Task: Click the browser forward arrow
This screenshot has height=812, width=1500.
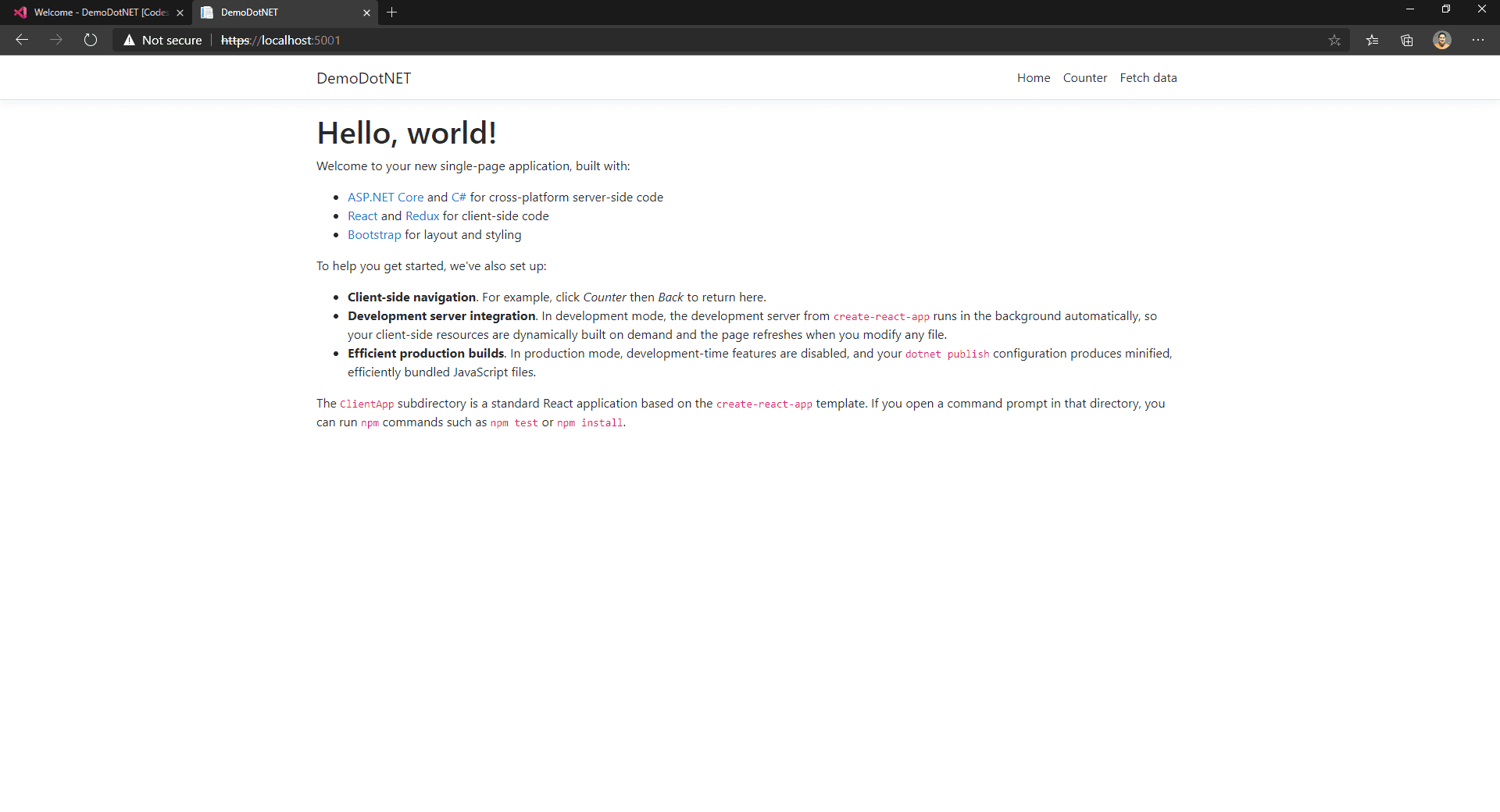Action: [x=56, y=40]
